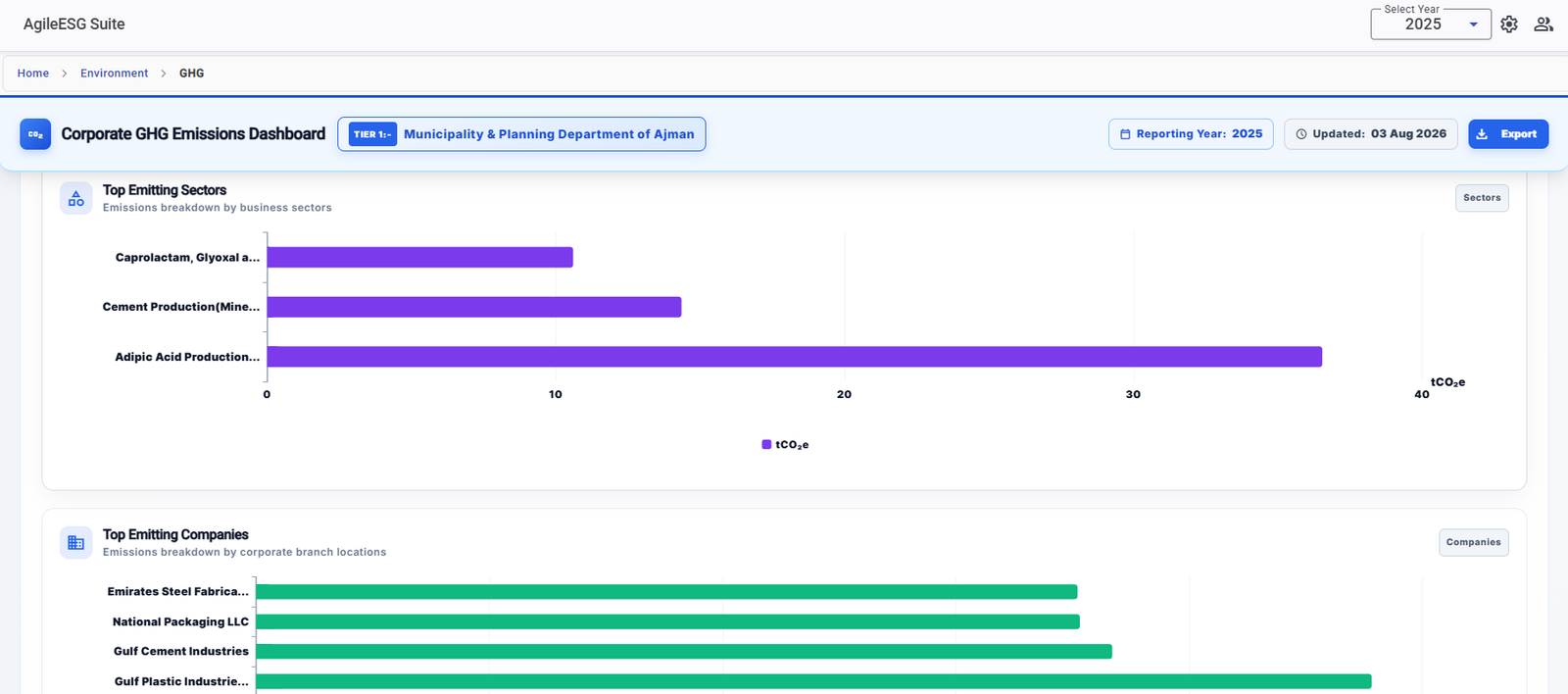Click the clock icon beside Updated
The width and height of the screenshot is (1568, 694).
(x=1301, y=134)
